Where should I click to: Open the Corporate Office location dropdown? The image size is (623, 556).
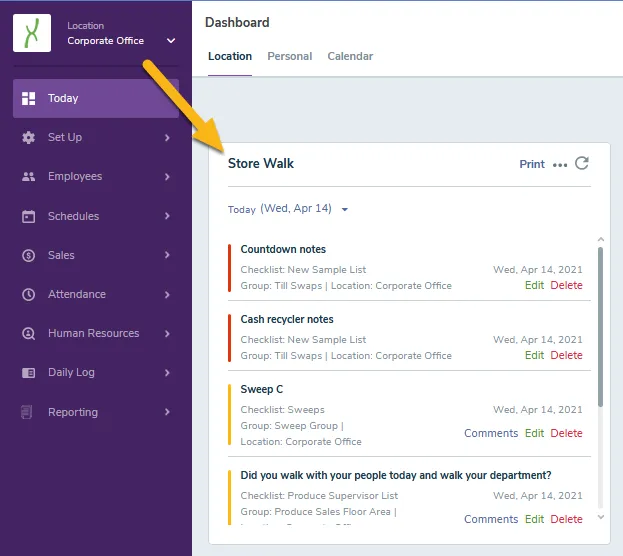171,41
